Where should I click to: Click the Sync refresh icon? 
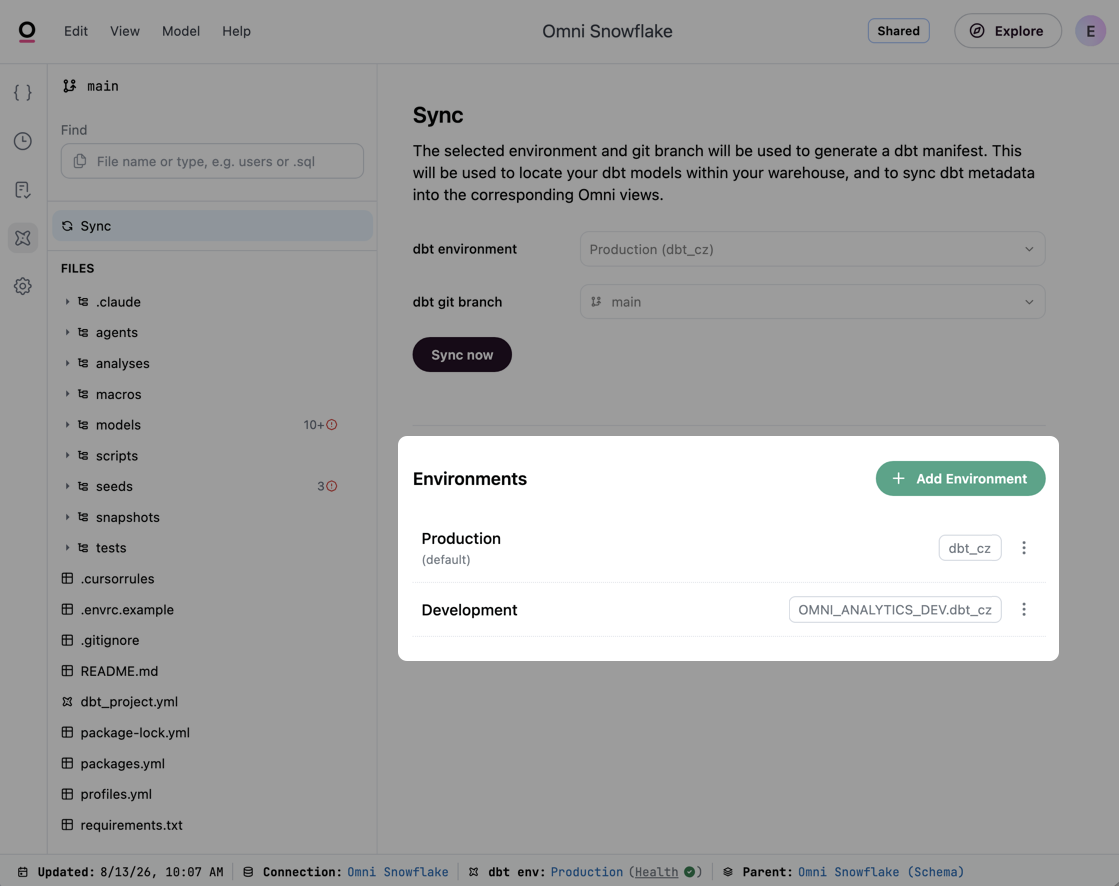[x=67, y=226]
